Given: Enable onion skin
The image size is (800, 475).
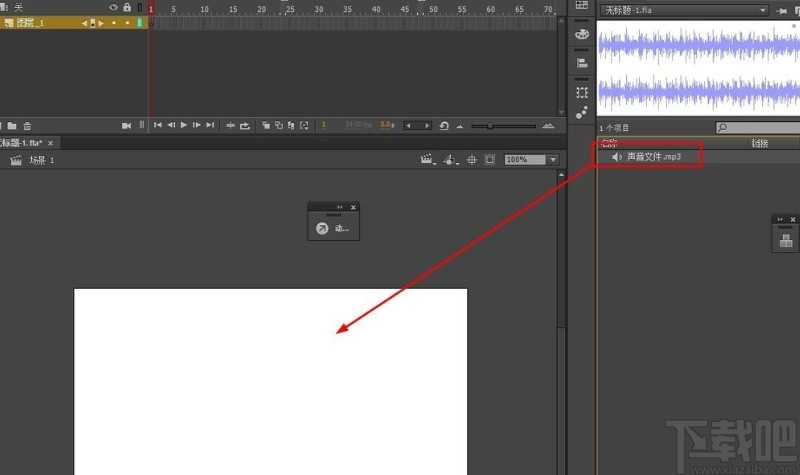Looking at the screenshot, I should point(266,126).
